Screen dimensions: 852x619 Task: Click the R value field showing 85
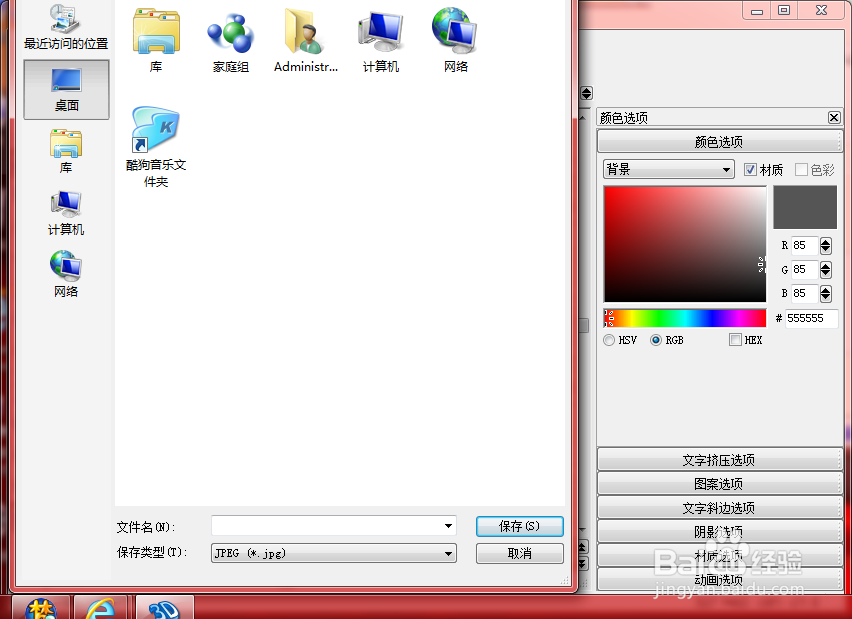pyautogui.click(x=805, y=246)
